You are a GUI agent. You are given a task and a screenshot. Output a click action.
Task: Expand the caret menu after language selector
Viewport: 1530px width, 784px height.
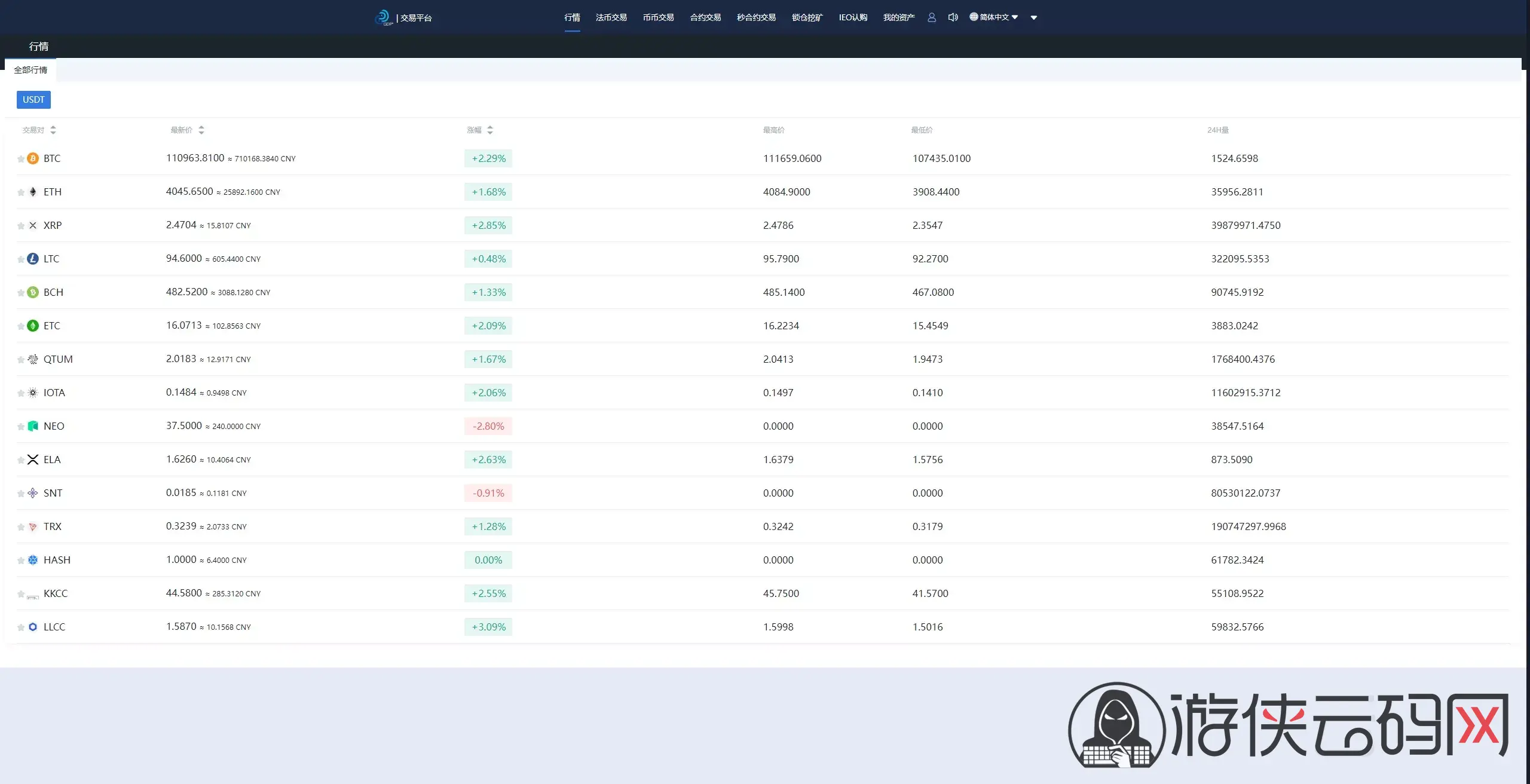1033,18
